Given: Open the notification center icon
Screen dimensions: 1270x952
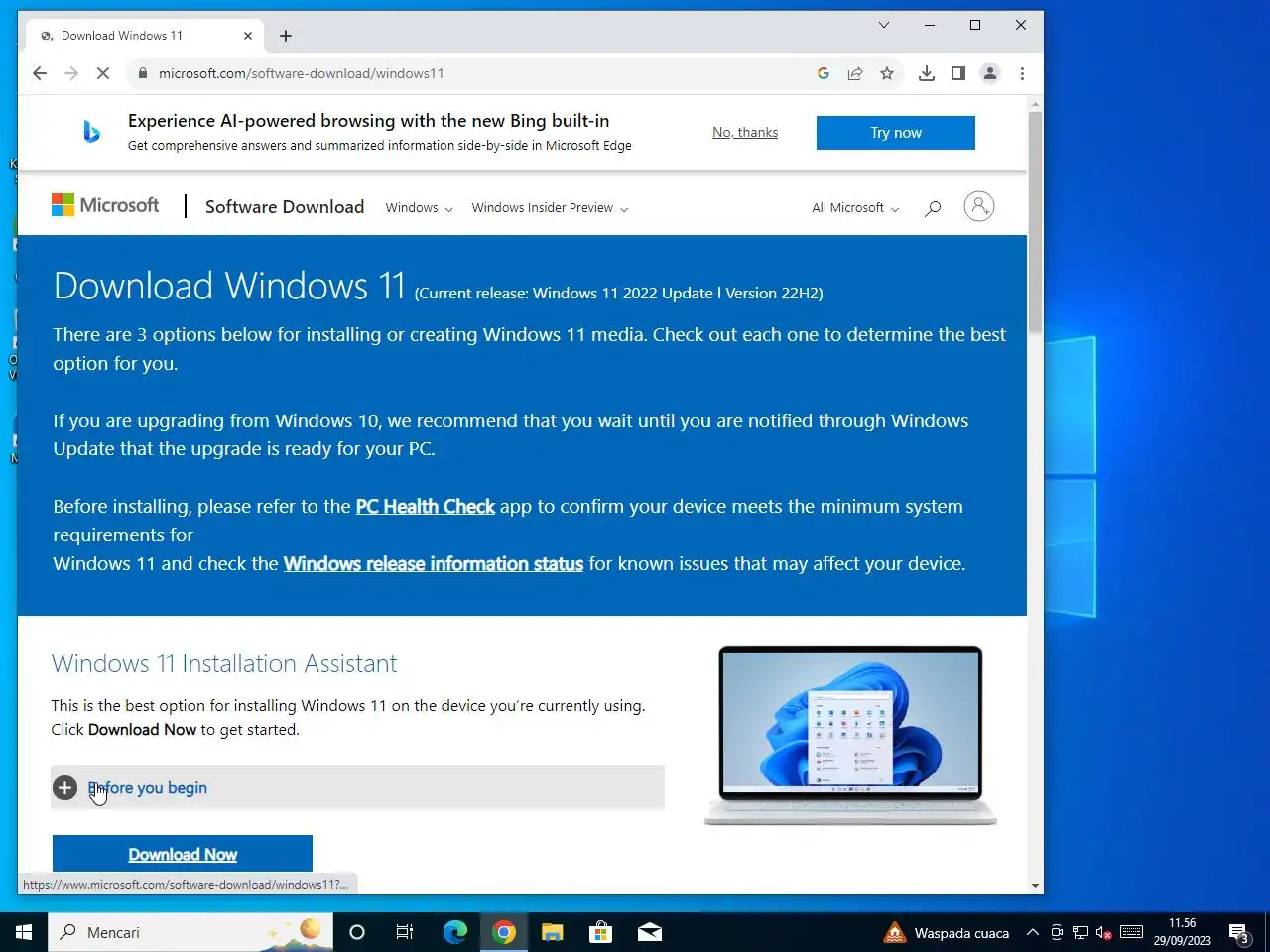Looking at the screenshot, I should click(x=1238, y=932).
